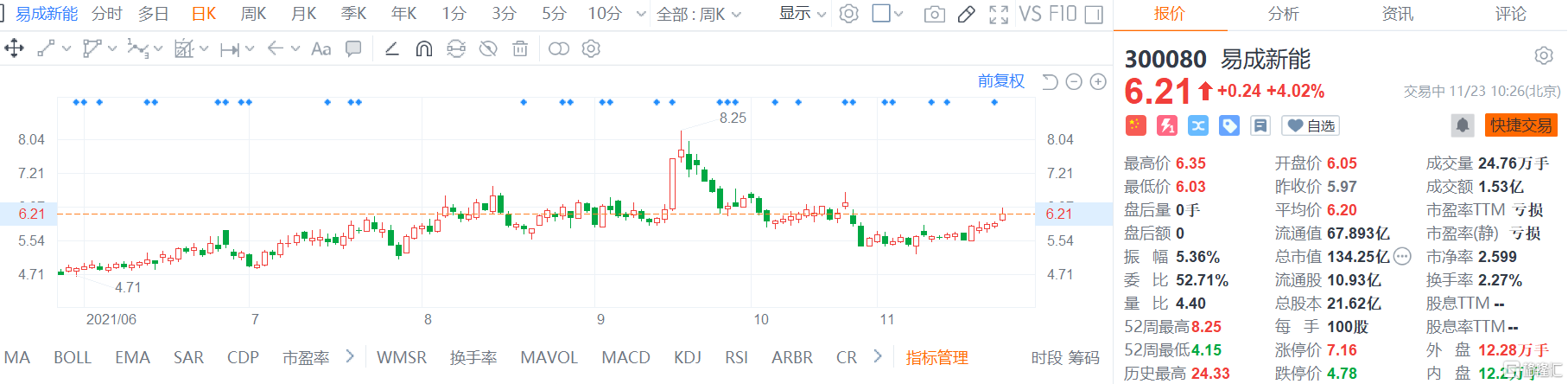1568x384 pixels.
Task: Open chart settings gear in top bar
Action: click(x=849, y=14)
